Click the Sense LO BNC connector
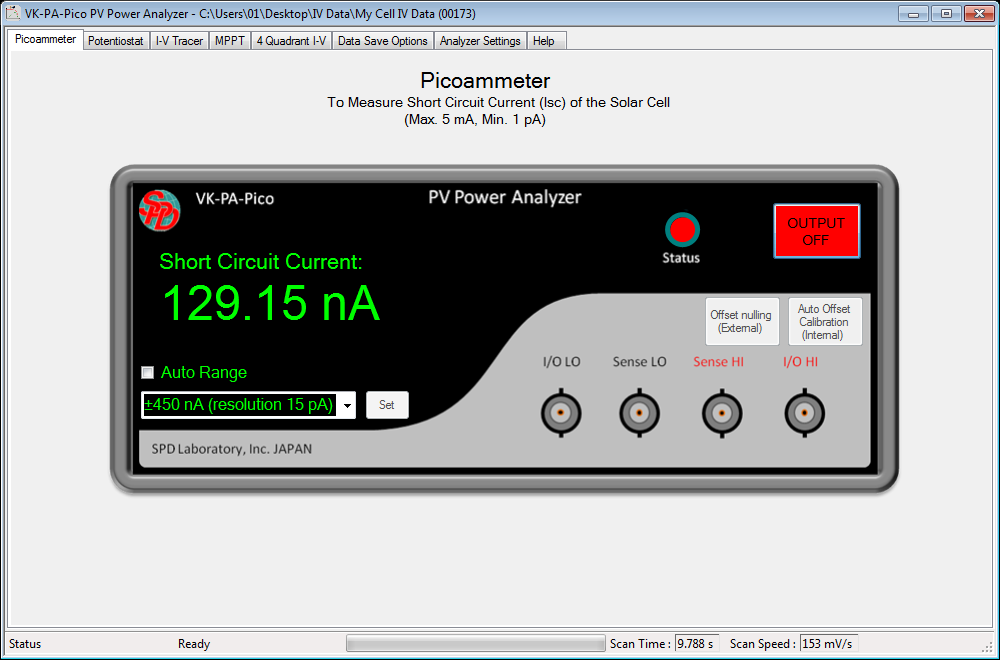Viewport: 1000px width, 660px height. pyautogui.click(x=639, y=413)
